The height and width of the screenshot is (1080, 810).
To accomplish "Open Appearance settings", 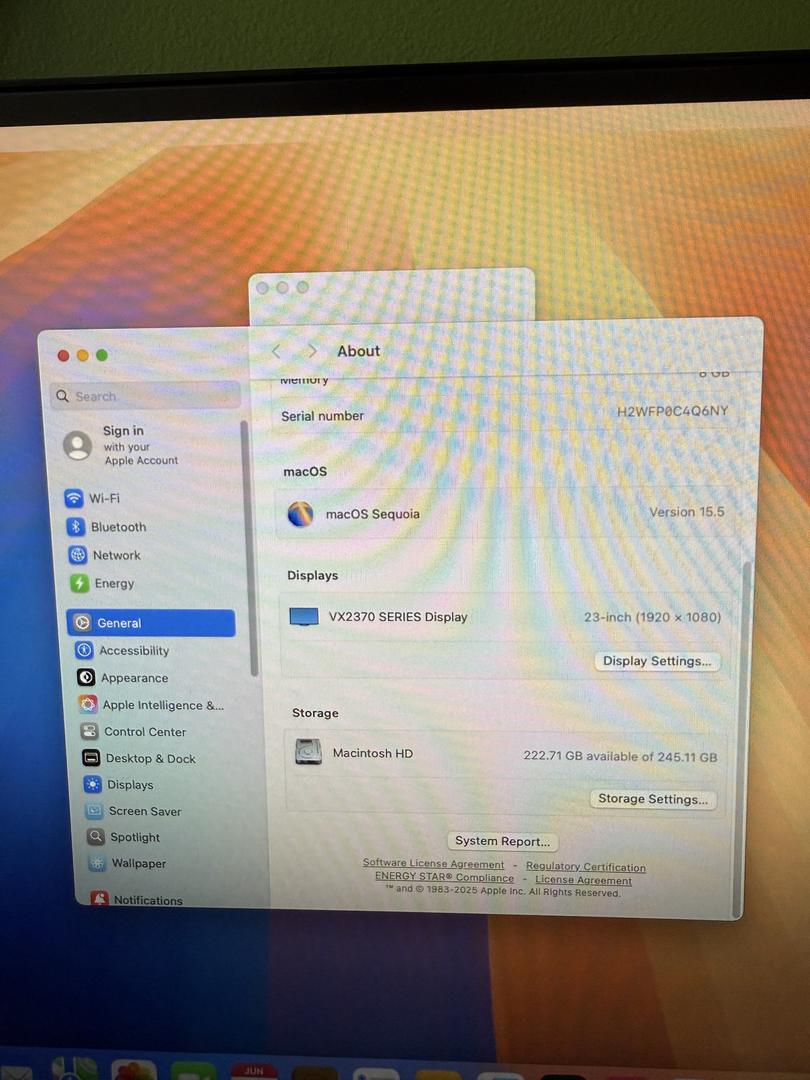I will tap(123, 678).
